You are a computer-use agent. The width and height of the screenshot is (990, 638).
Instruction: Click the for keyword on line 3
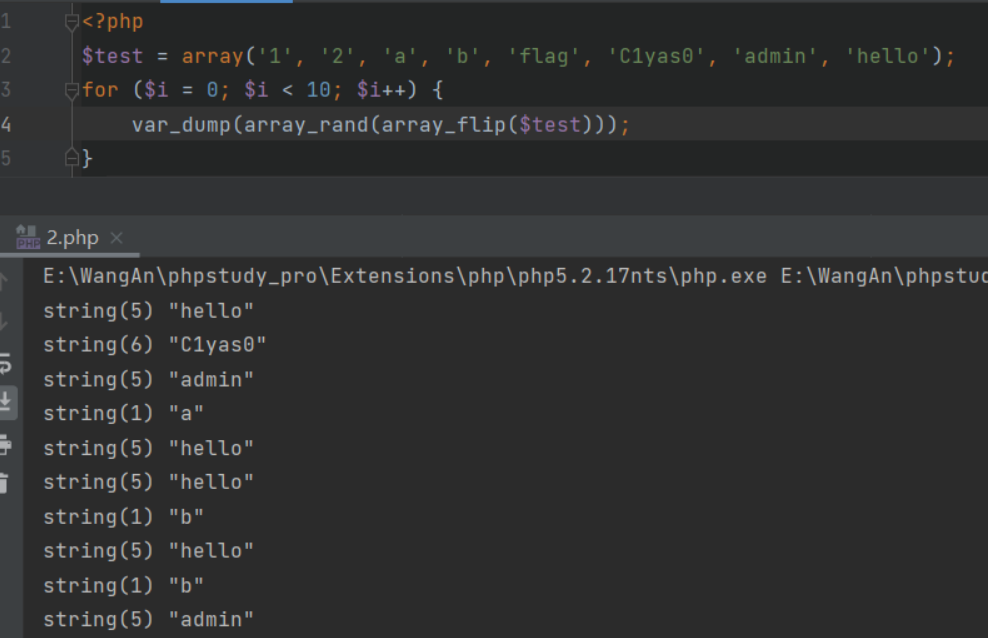coord(100,90)
